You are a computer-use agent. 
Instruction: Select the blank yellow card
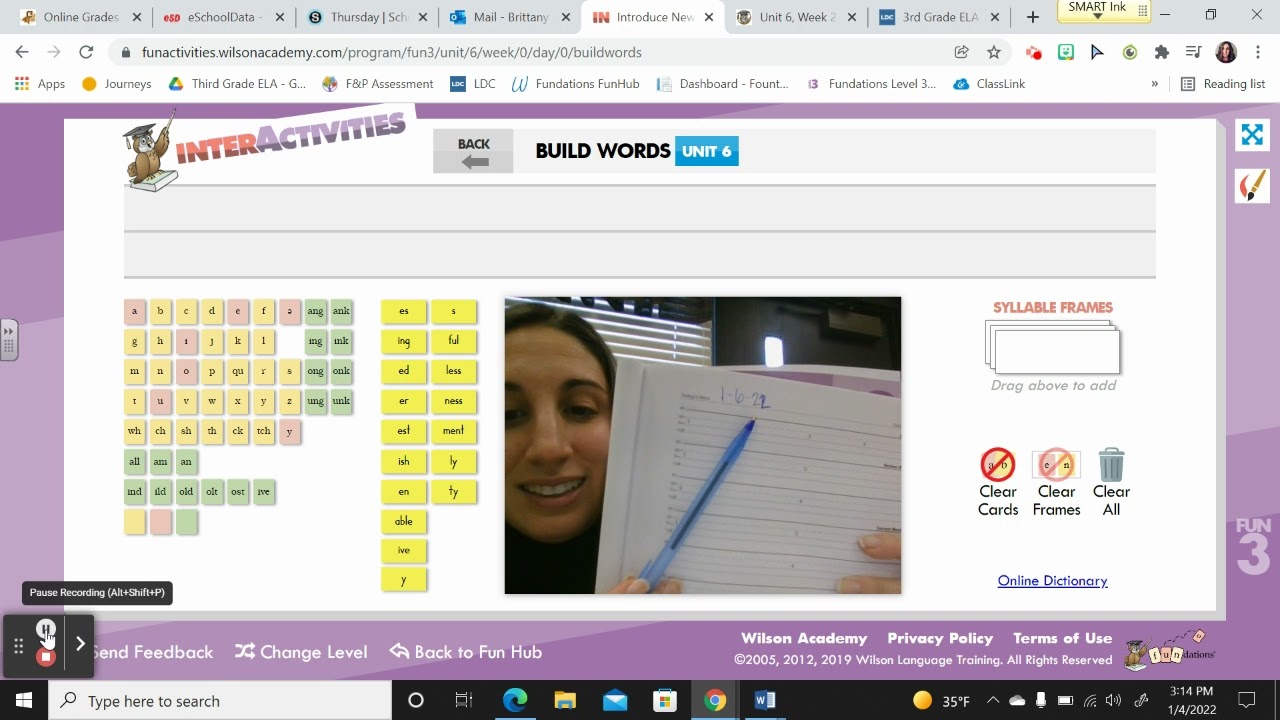[135, 522]
